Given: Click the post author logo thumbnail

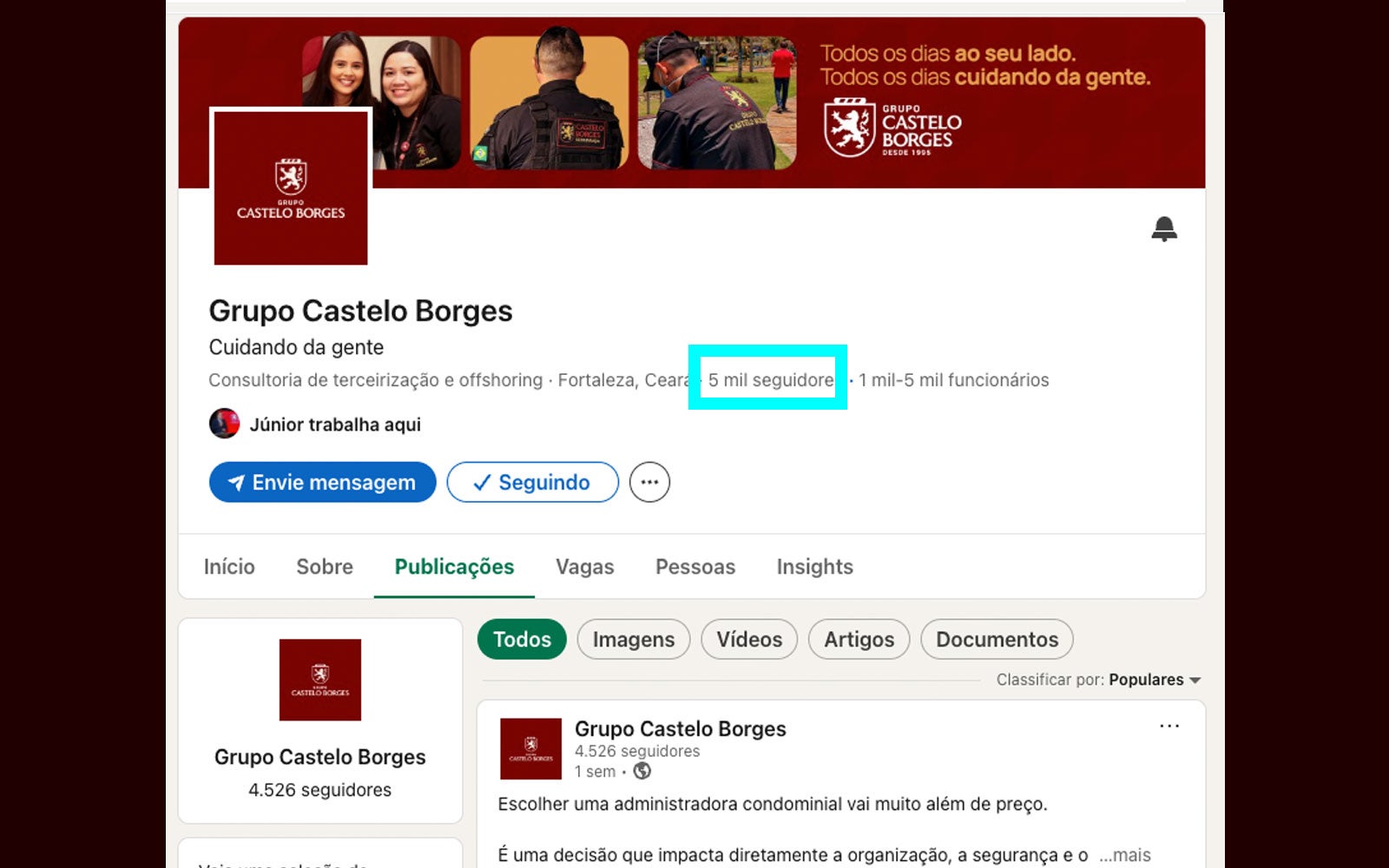Looking at the screenshot, I should [530, 748].
